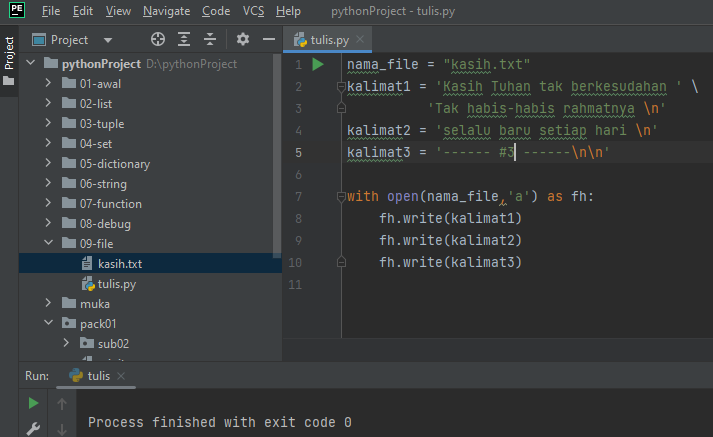
Task: Click the Expand All icon in Project toolbar
Action: pos(184,40)
